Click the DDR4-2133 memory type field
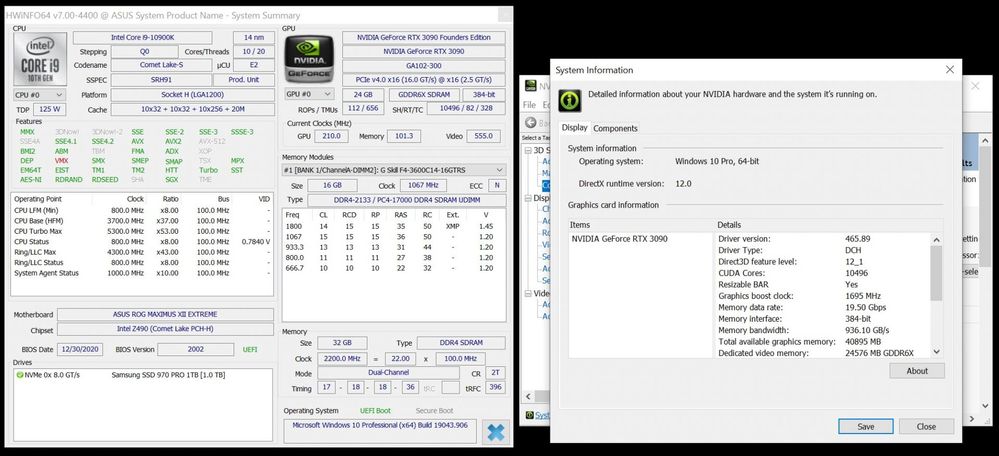The height and width of the screenshot is (456, 999). click(x=407, y=200)
